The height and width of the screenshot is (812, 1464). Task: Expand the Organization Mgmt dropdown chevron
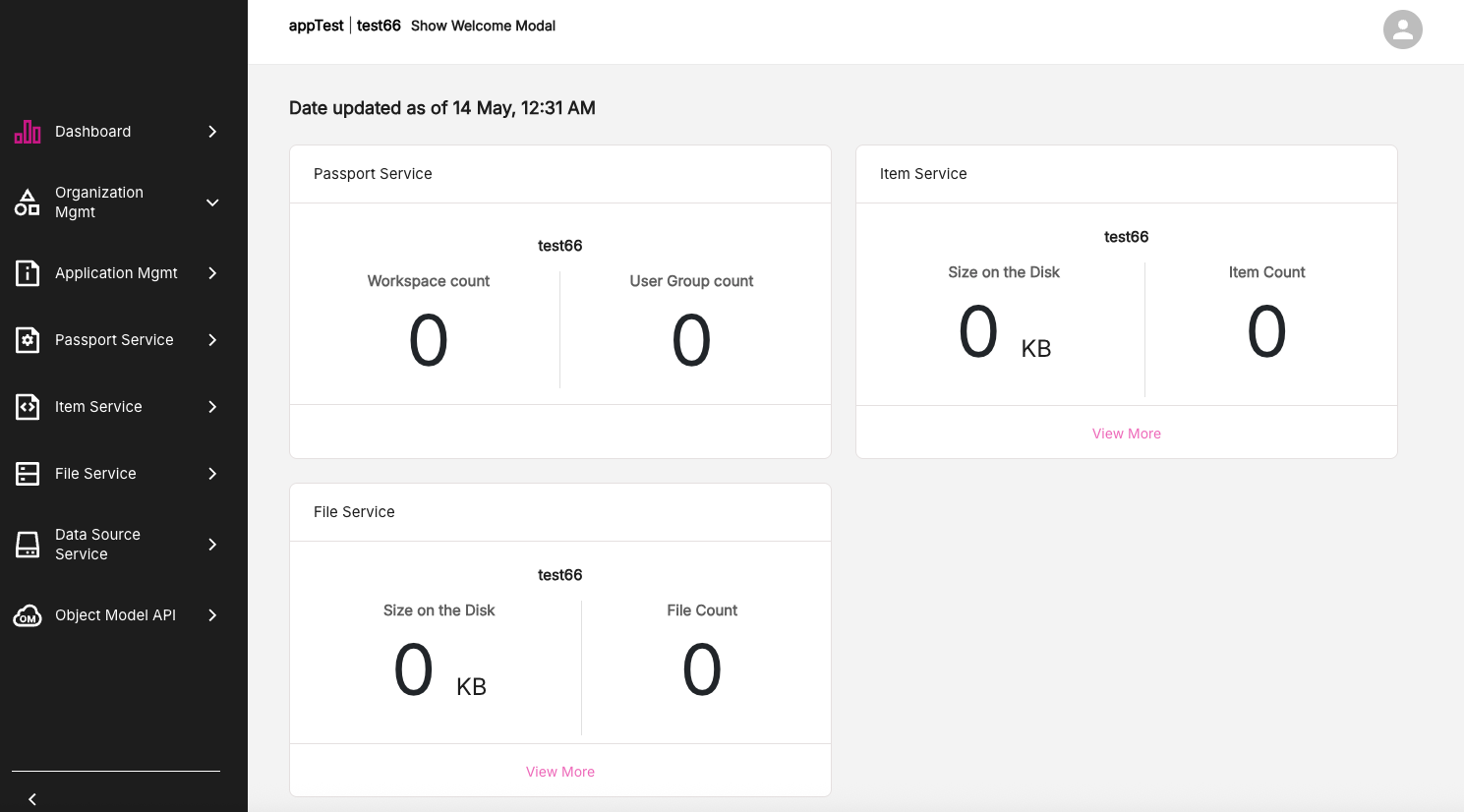click(212, 203)
